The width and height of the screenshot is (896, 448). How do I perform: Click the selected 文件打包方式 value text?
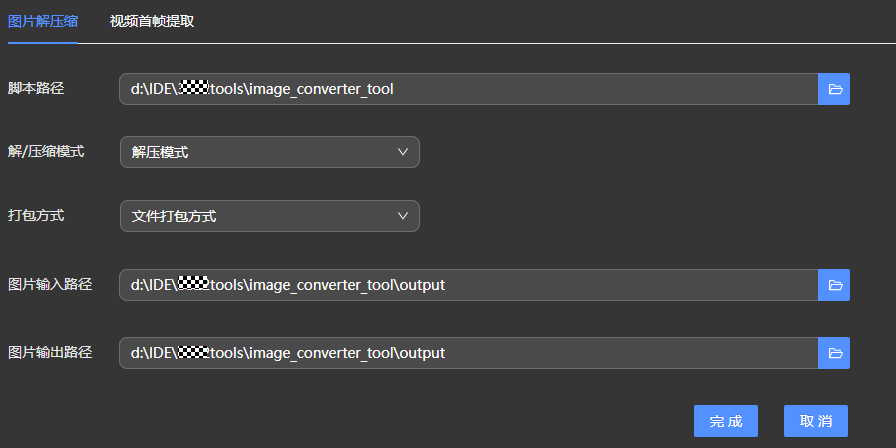pos(174,216)
